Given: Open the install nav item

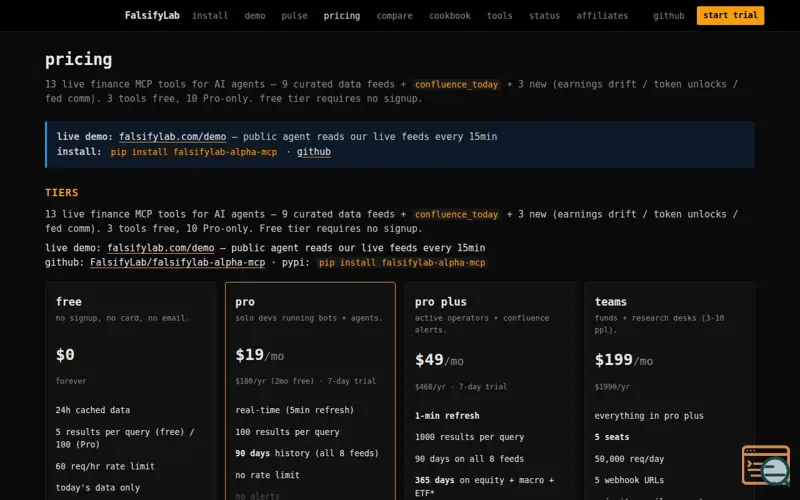Looking at the screenshot, I should point(210,16).
